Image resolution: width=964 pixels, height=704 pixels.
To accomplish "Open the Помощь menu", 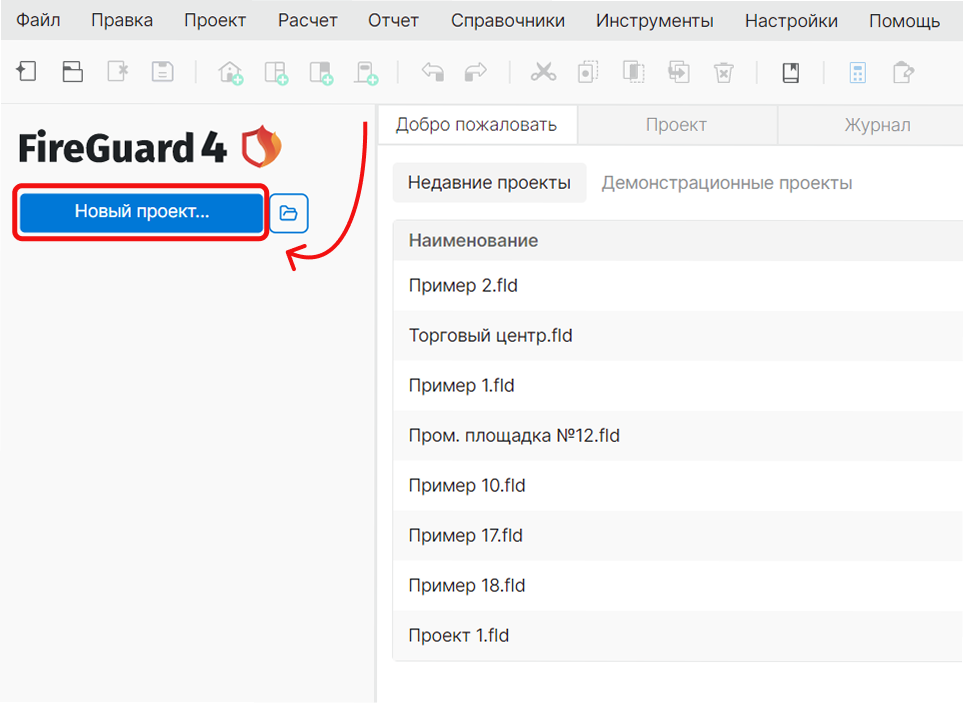I will [x=904, y=20].
